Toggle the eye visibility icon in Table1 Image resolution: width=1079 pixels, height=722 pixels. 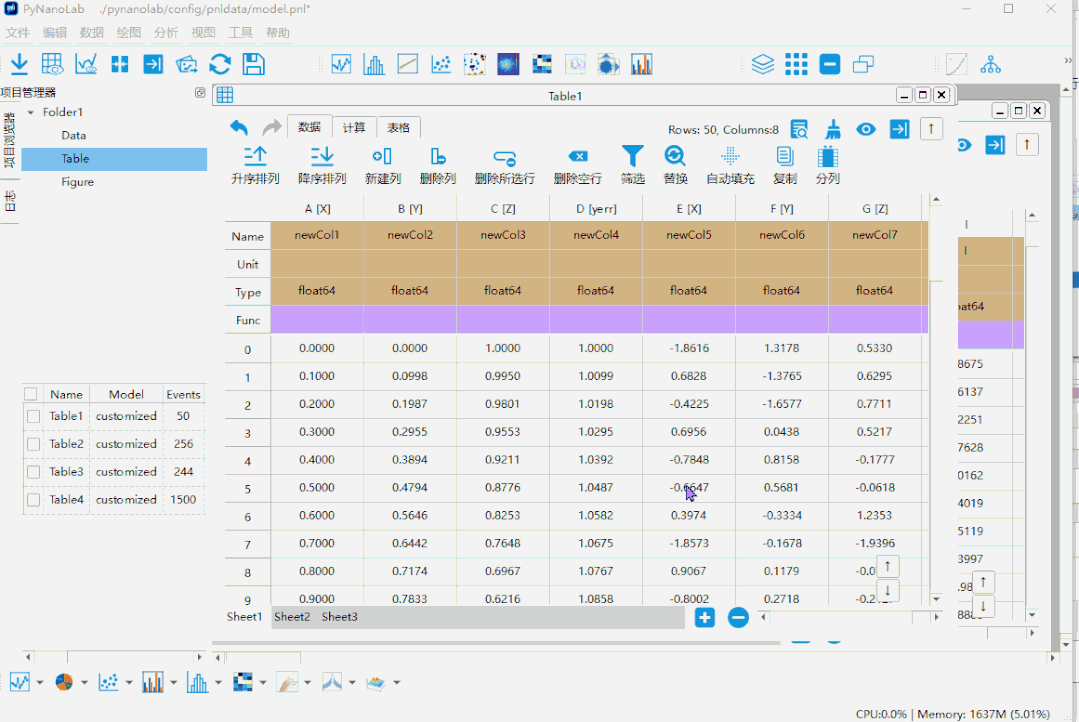tap(866, 129)
